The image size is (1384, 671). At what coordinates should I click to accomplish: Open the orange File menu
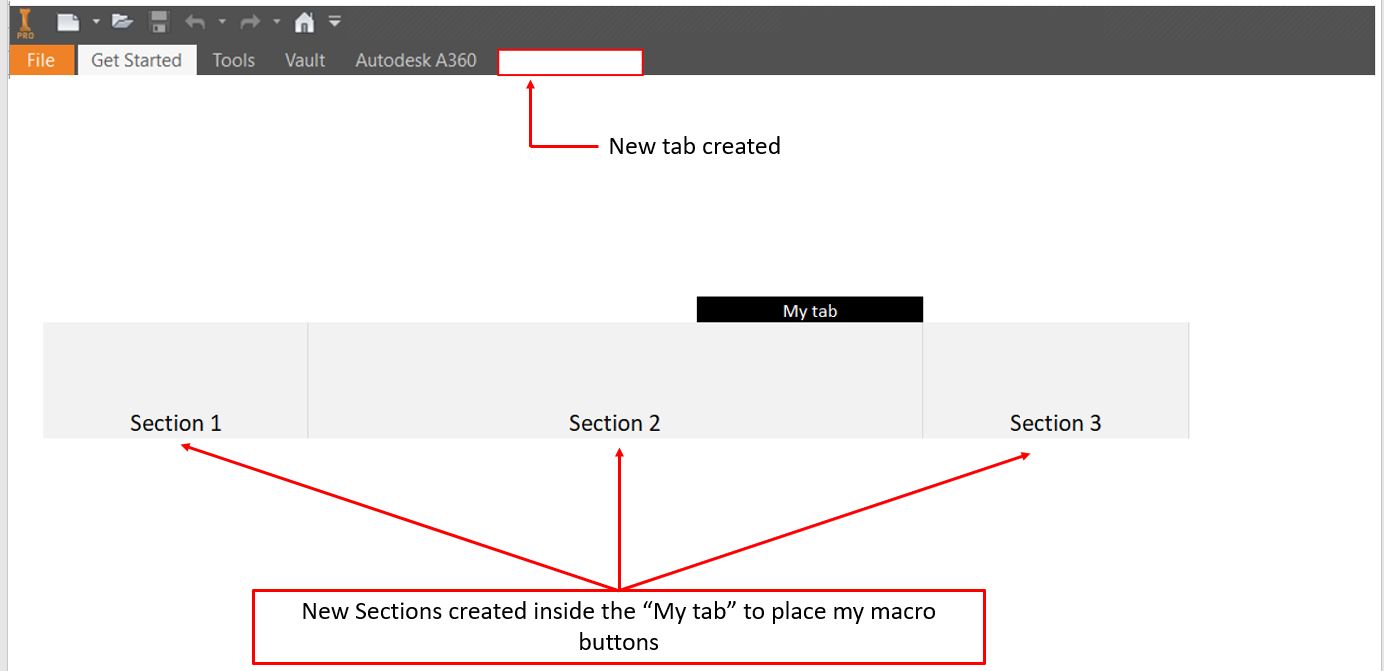click(x=41, y=60)
